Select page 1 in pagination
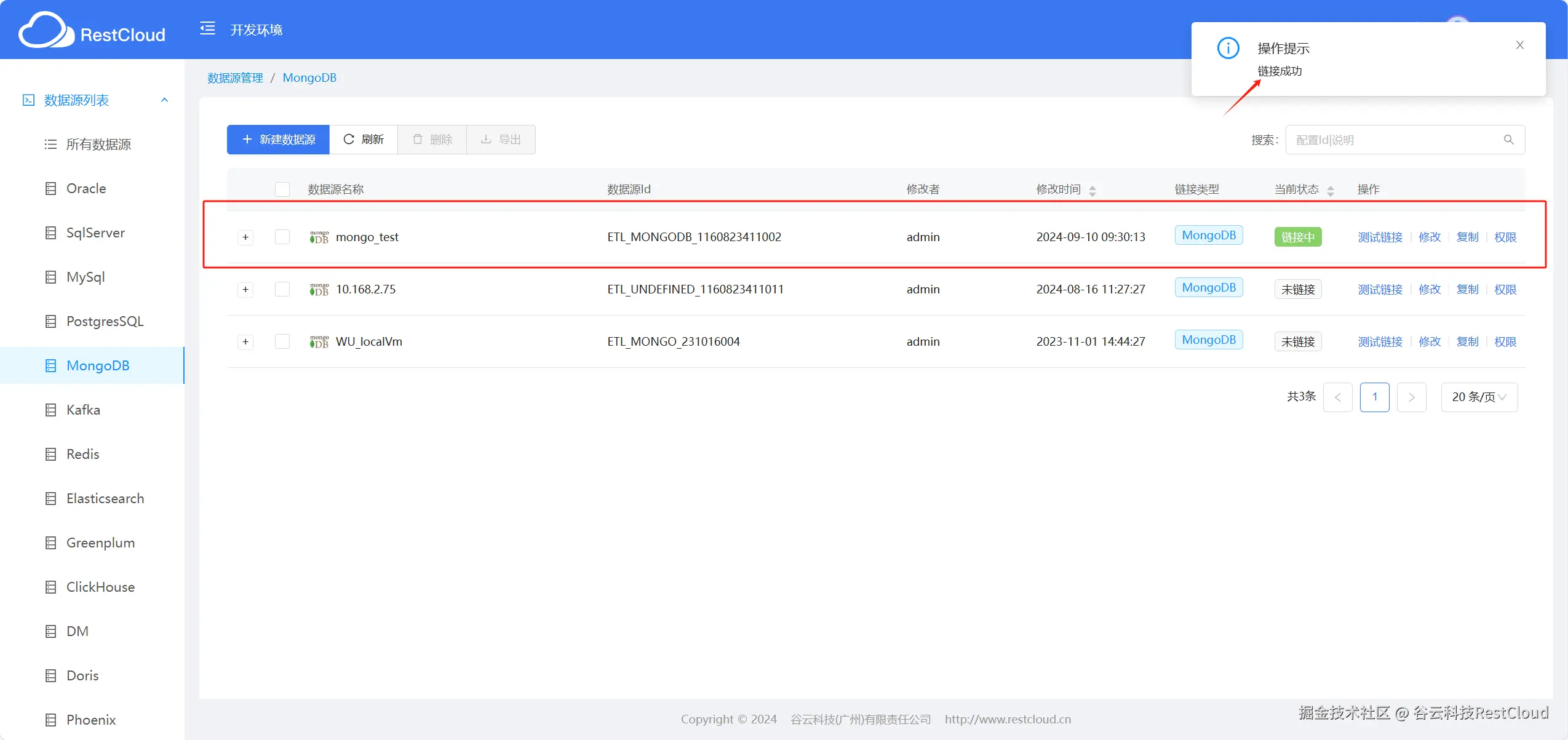 coord(1374,397)
